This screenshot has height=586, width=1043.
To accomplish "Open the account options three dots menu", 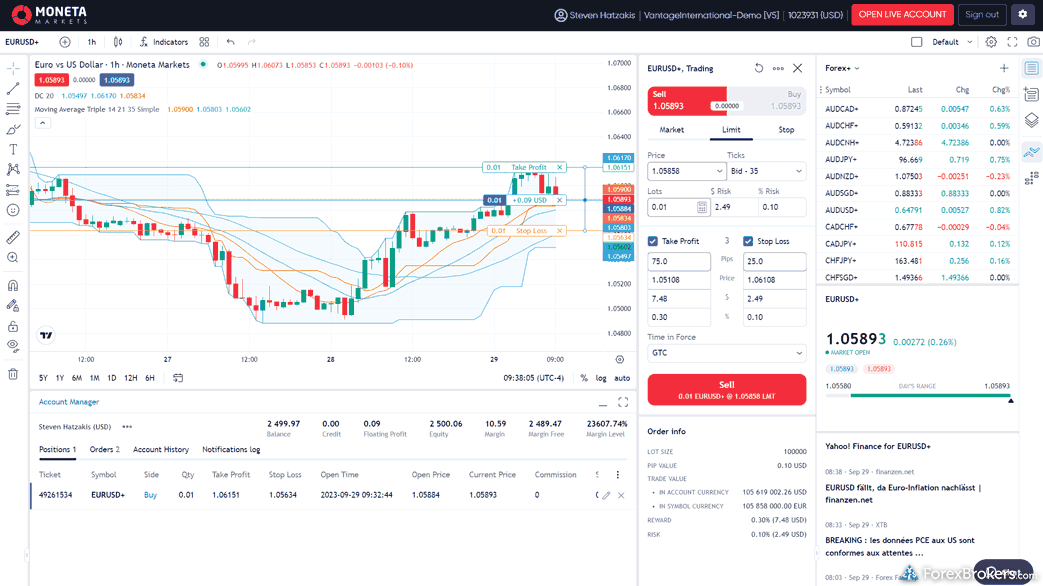I will click(127, 427).
